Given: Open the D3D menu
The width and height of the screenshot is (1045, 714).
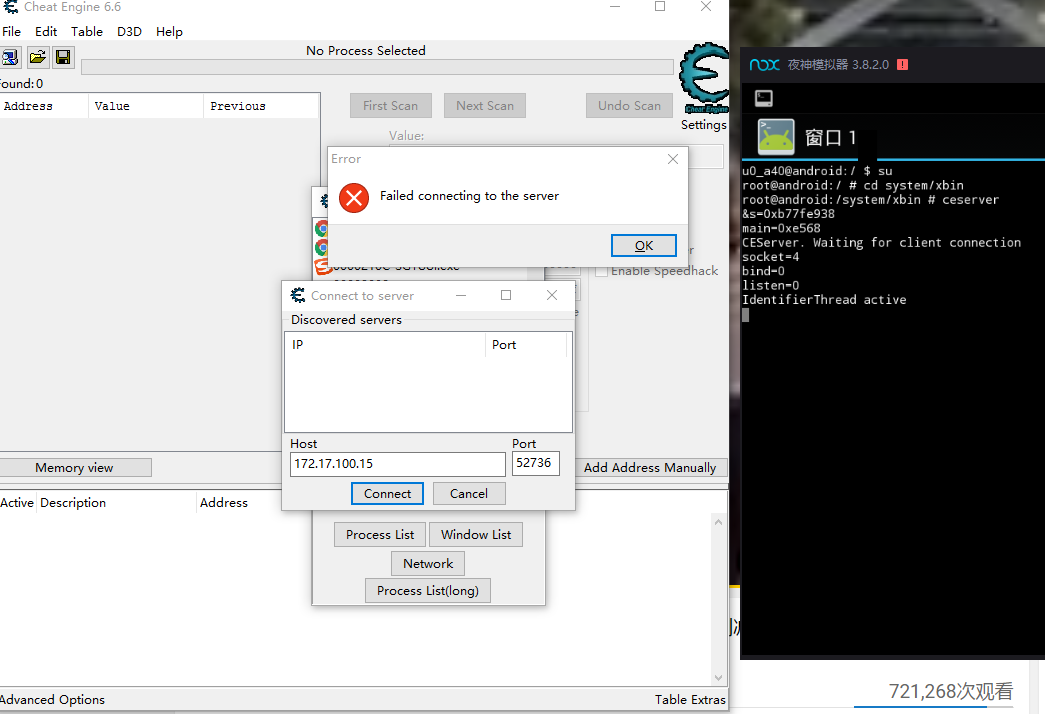Looking at the screenshot, I should coord(129,31).
